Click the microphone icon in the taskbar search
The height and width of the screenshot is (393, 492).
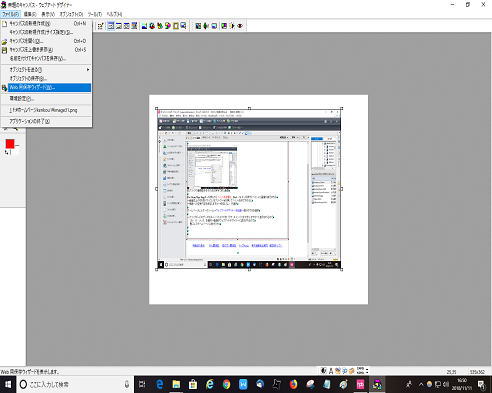click(x=127, y=385)
